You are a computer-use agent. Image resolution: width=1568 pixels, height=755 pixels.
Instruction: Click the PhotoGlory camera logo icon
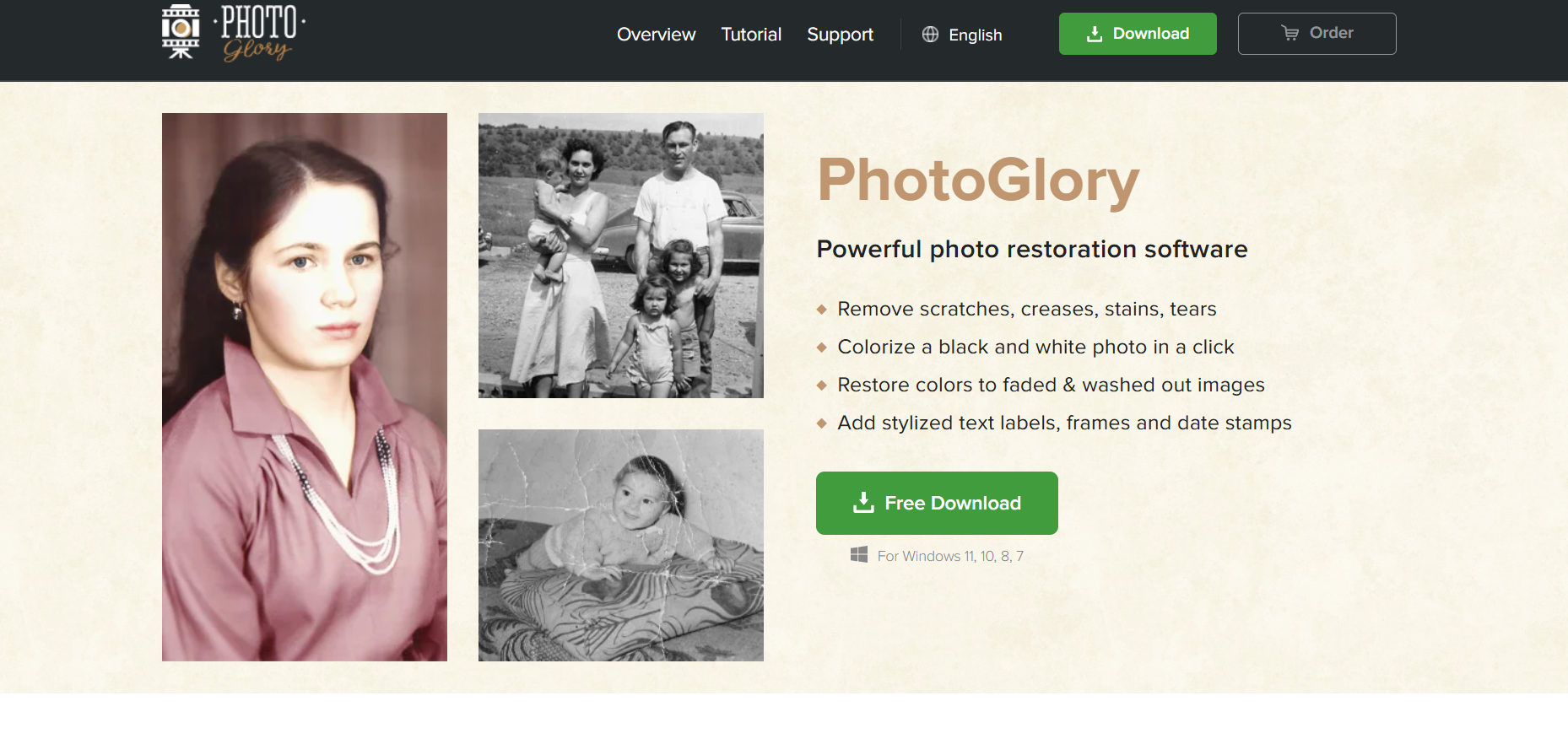tap(181, 31)
